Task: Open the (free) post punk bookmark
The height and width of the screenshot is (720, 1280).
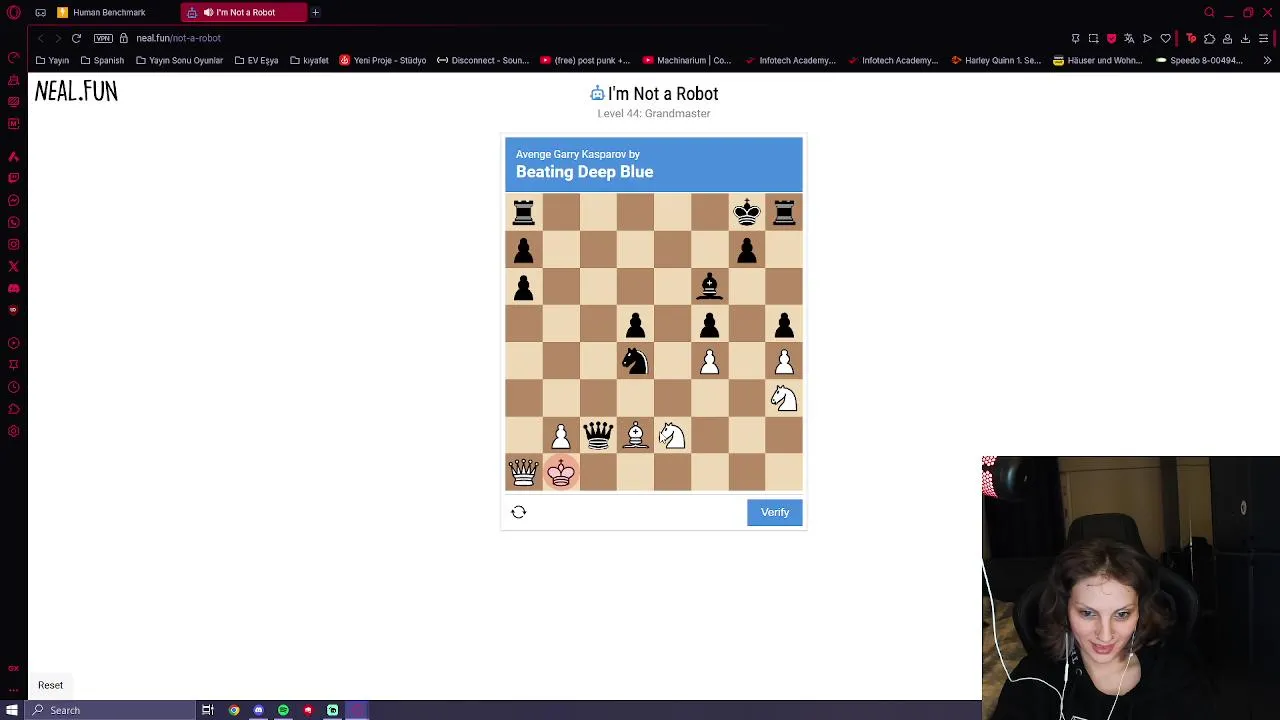Action: [x=585, y=60]
